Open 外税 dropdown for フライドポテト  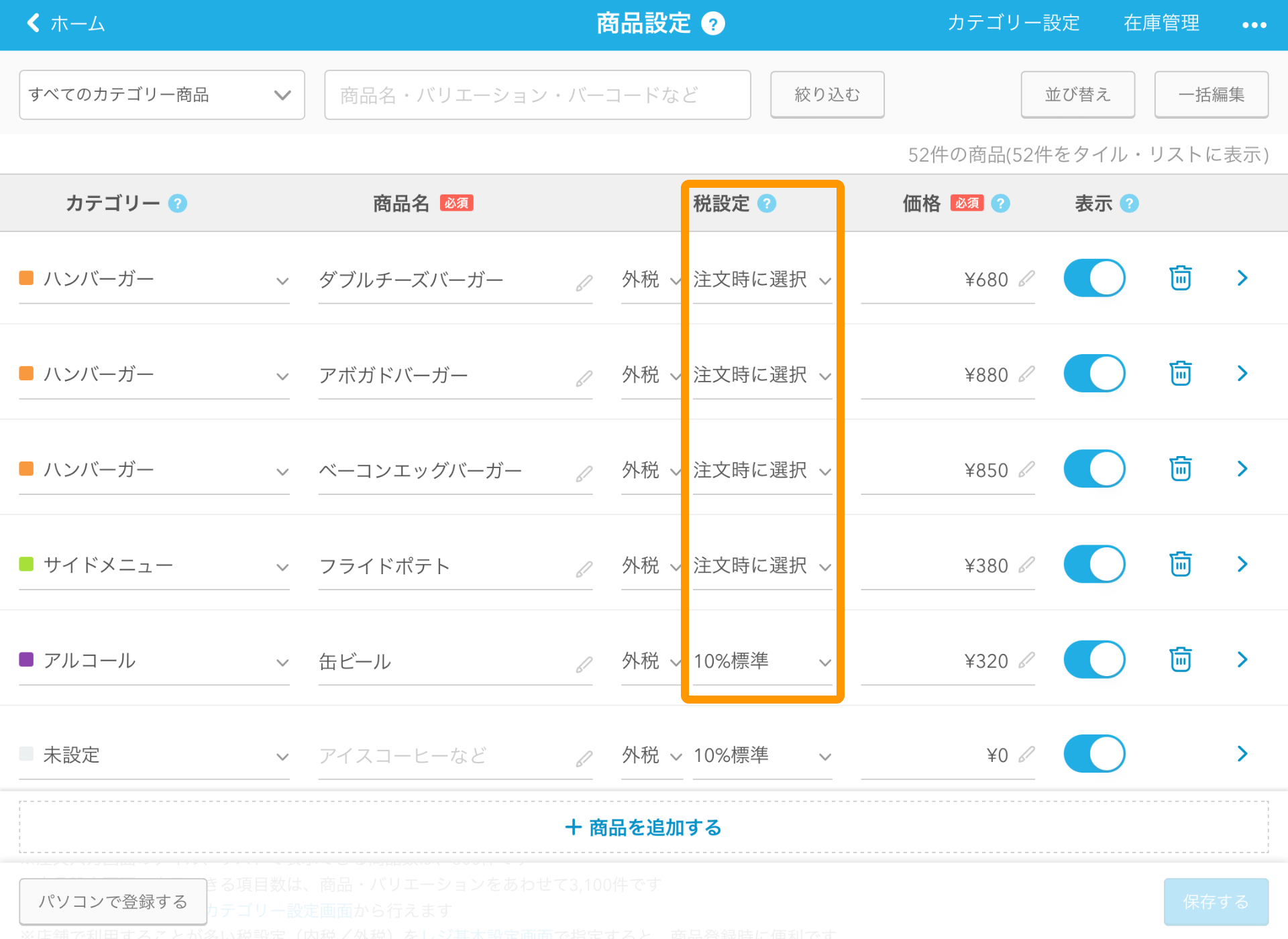[x=651, y=566]
